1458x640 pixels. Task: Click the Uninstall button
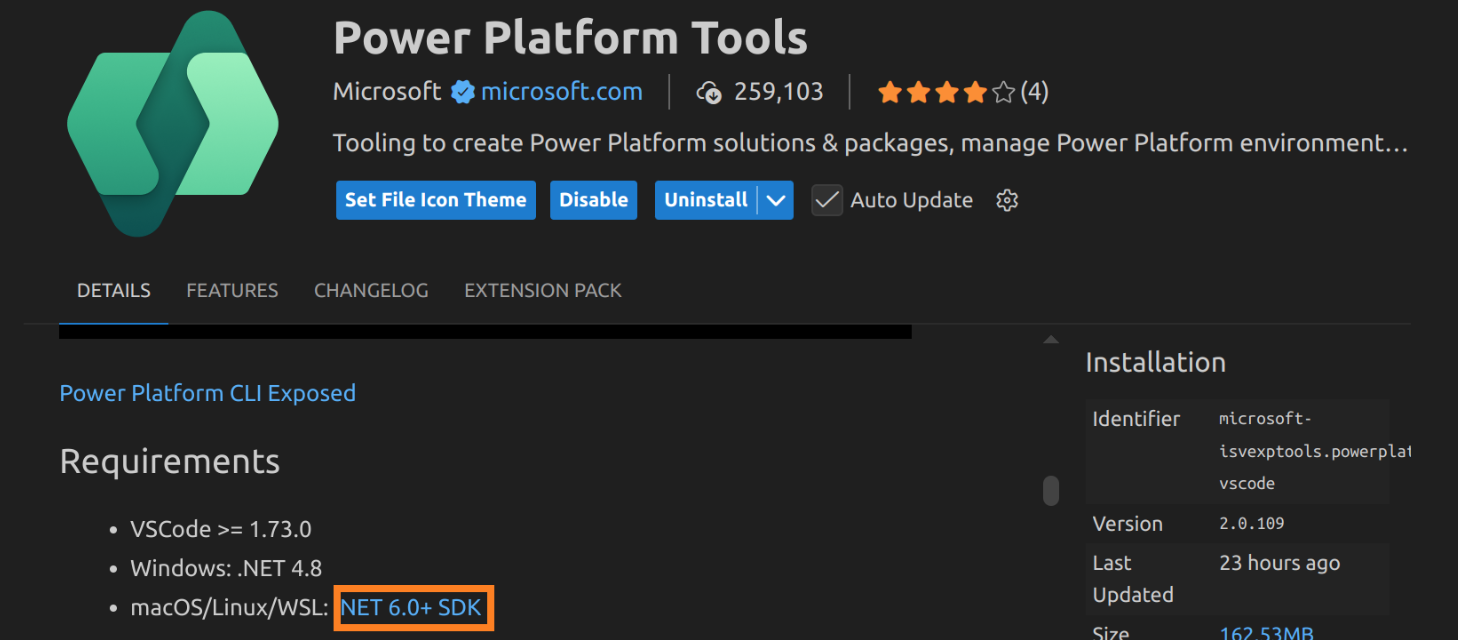click(706, 200)
